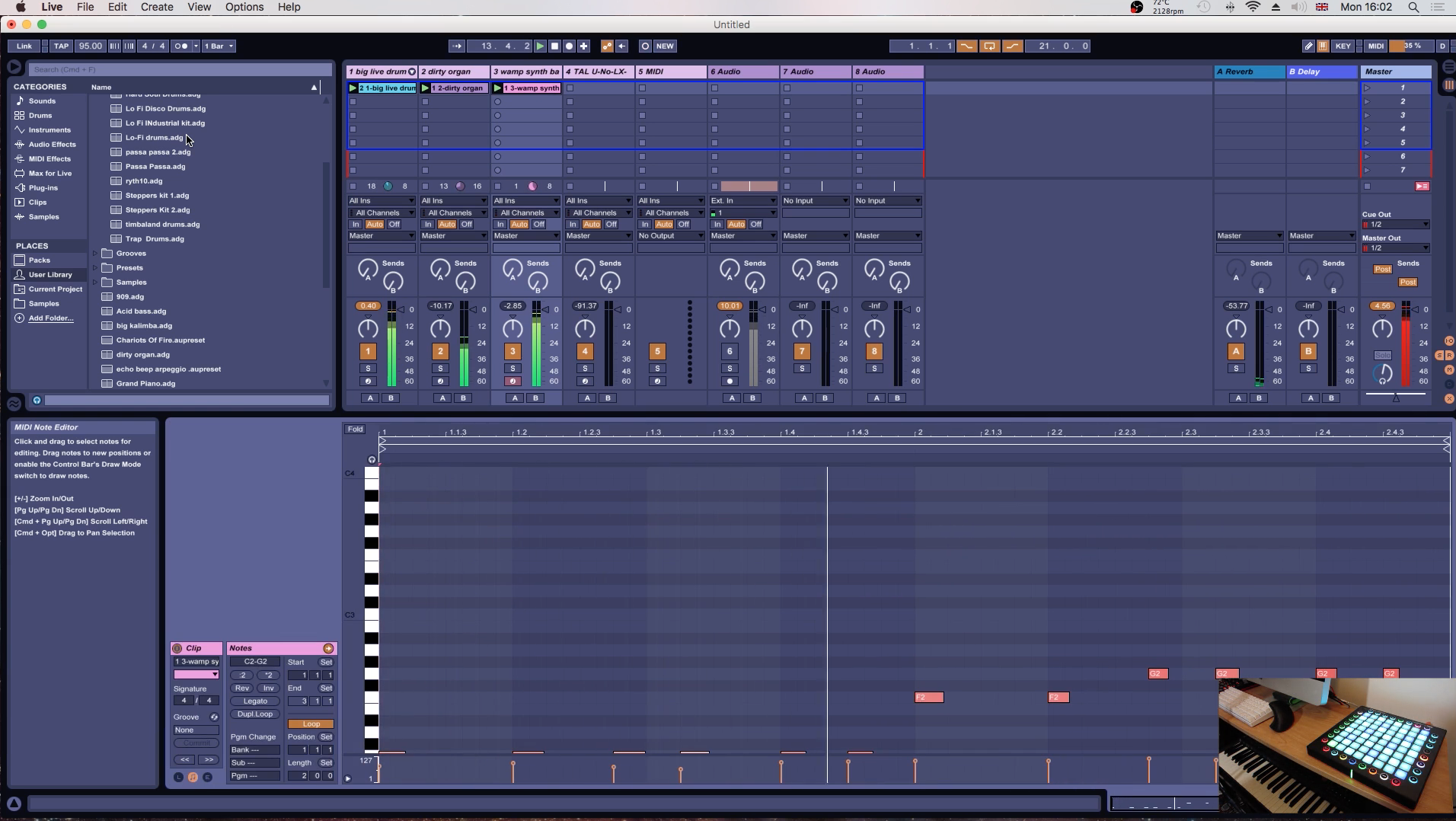
Task: Toggle the clip Loop button
Action: point(311,724)
